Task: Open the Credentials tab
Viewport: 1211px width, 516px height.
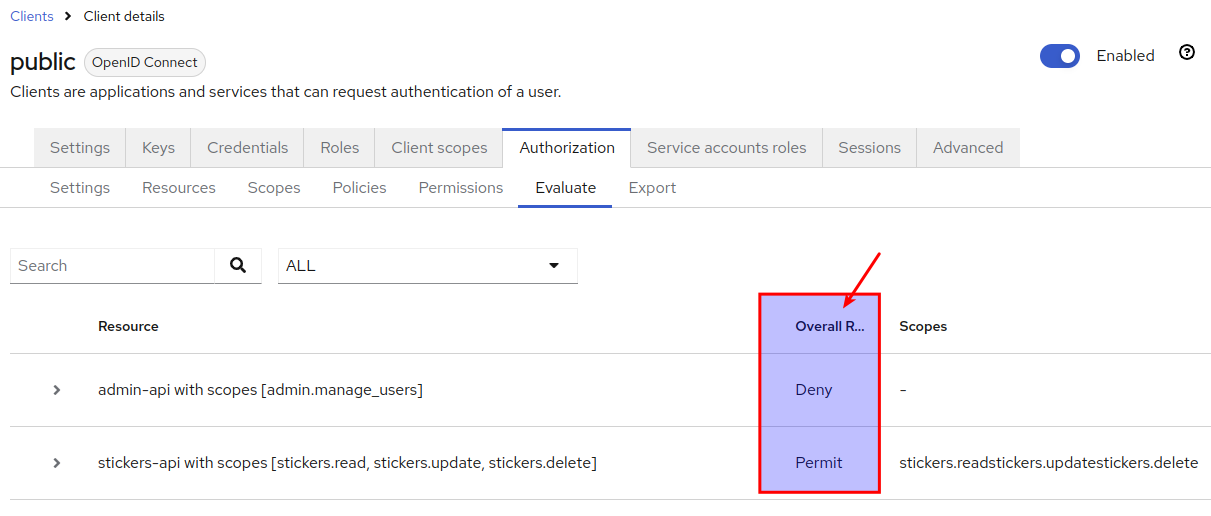Action: coord(247,148)
